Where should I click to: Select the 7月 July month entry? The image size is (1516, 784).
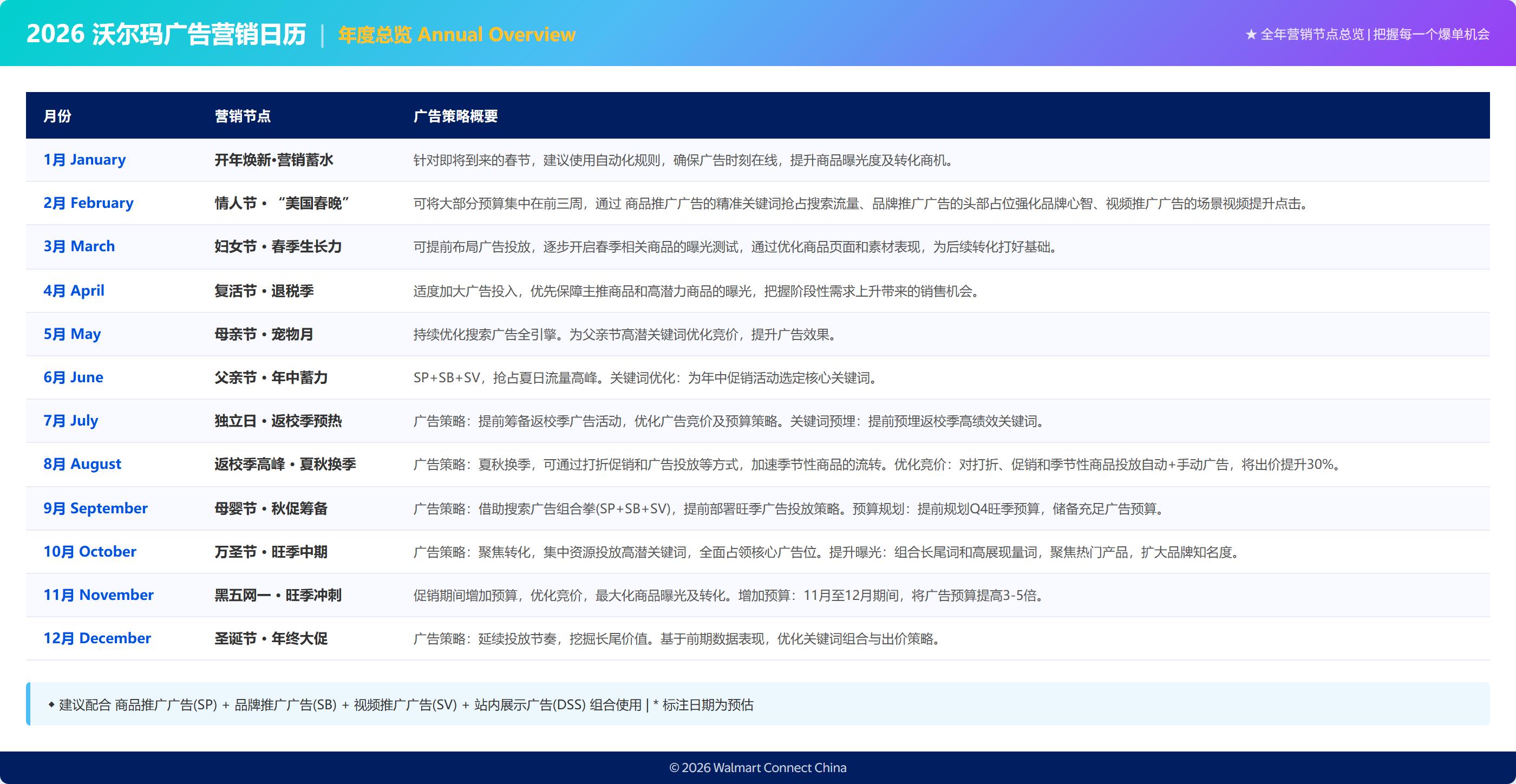(70, 421)
